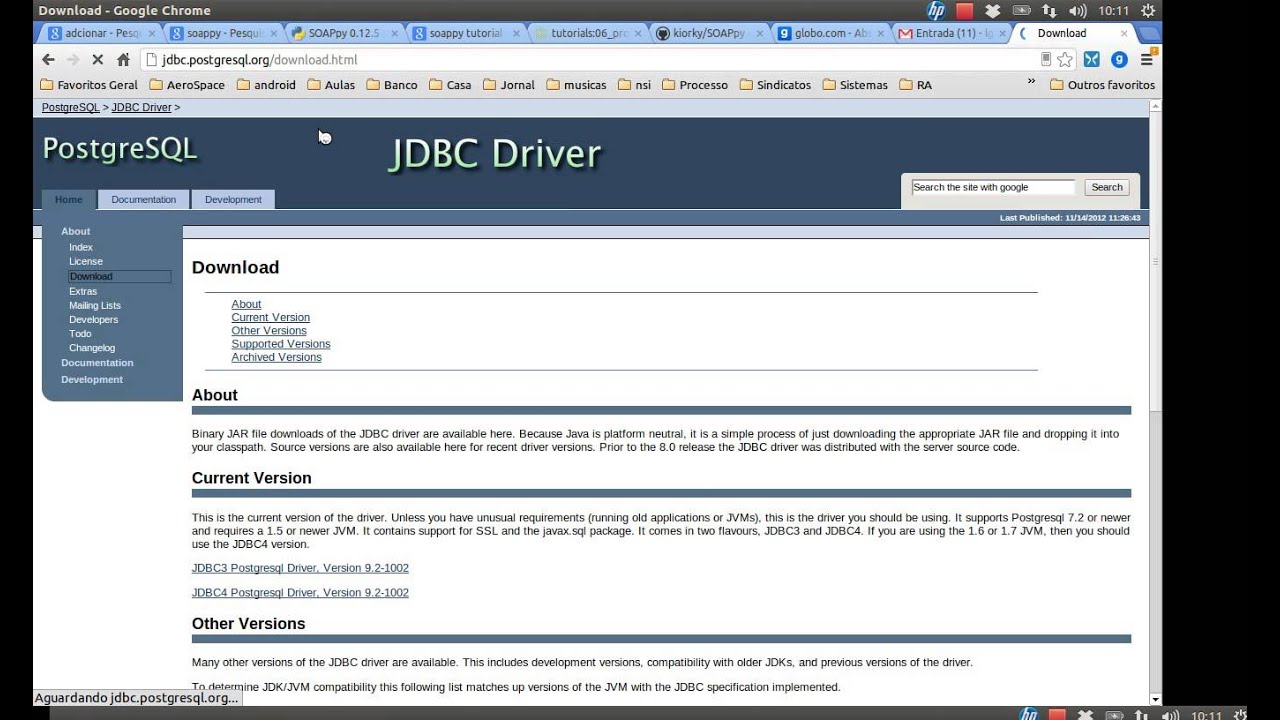Switch to the kiorky/SOAPpy GitHub tab

[708, 33]
